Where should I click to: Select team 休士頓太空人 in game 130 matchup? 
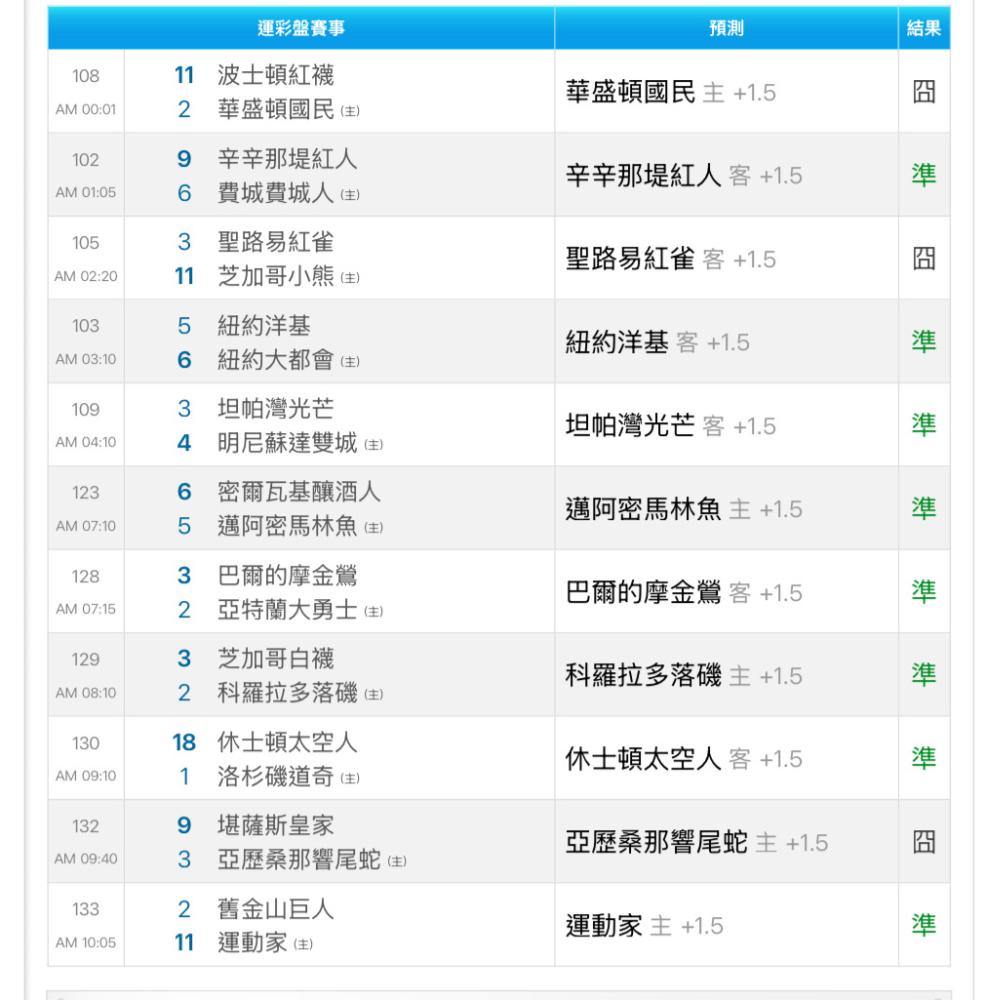coord(287,742)
